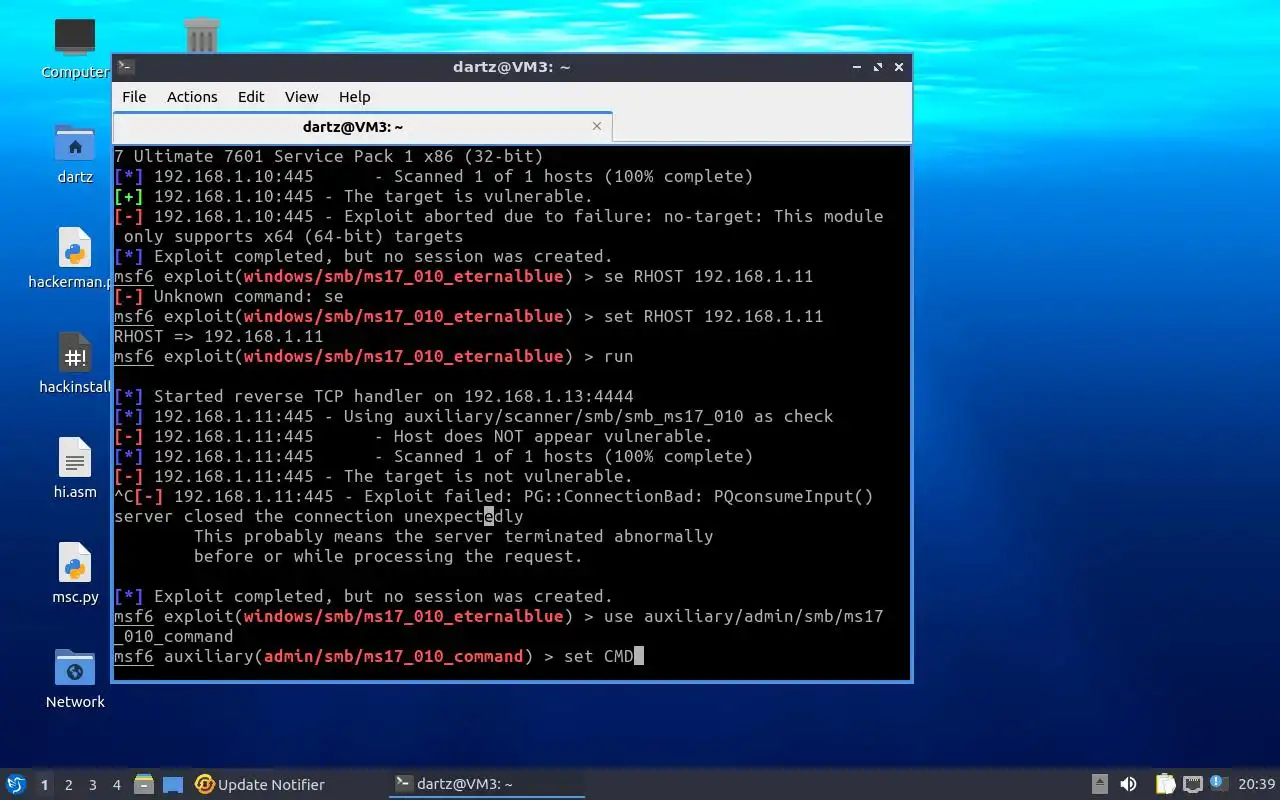
Task: Click the 'only supports x64 (64-bit) targets' line
Action: pos(294,236)
